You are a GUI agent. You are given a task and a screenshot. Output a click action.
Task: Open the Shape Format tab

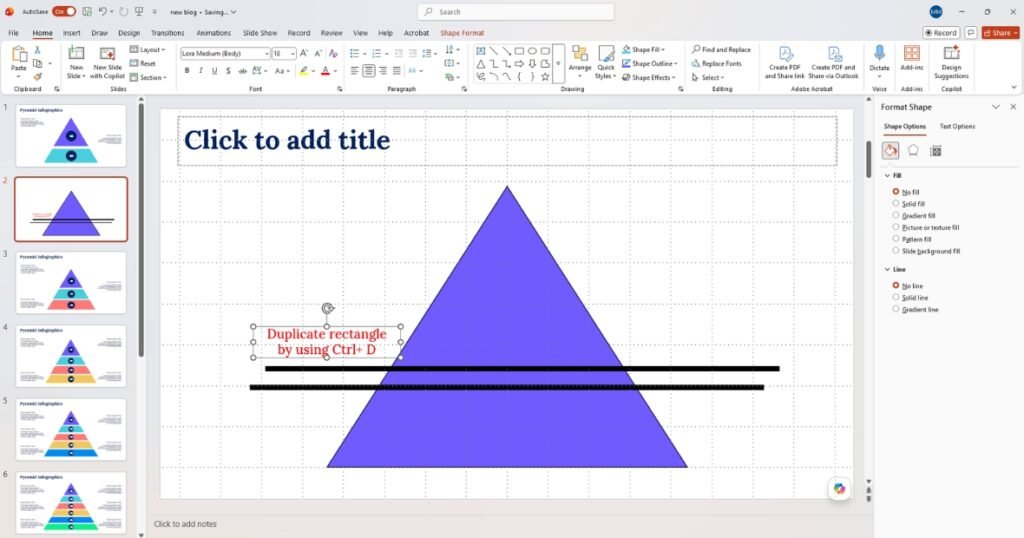point(462,33)
